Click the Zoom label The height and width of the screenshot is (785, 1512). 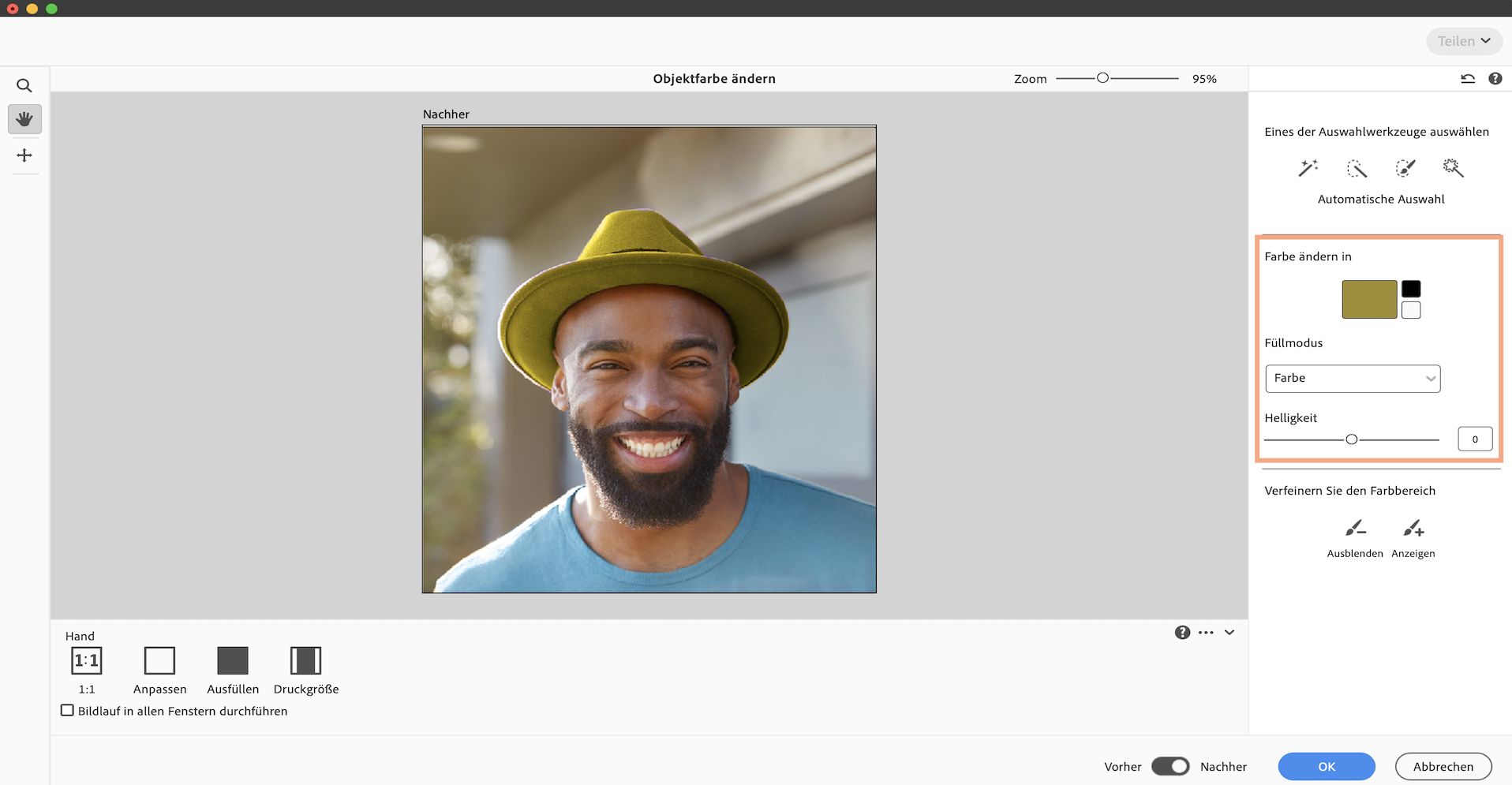1030,79
